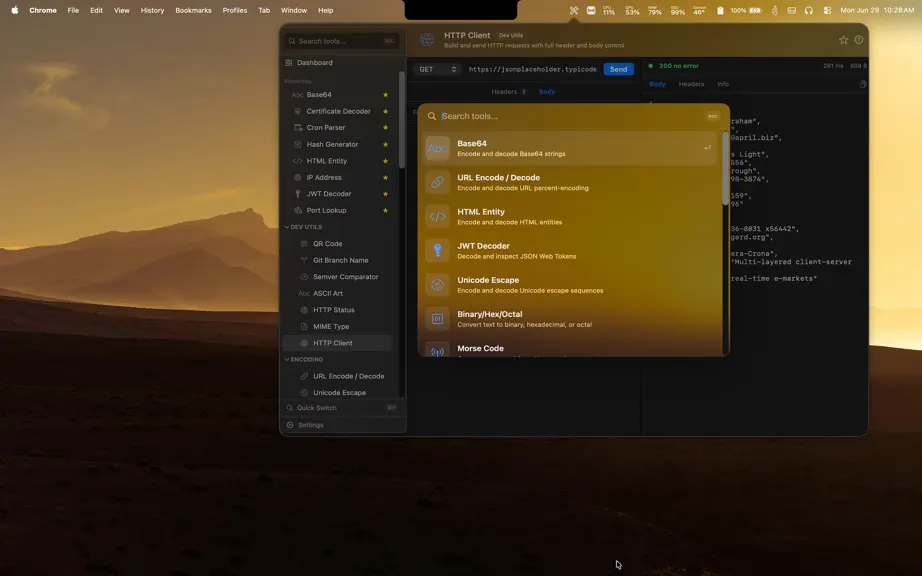Click the Unicode Escape globe icon in results
Viewport: 922px width, 576px height.
(437, 284)
